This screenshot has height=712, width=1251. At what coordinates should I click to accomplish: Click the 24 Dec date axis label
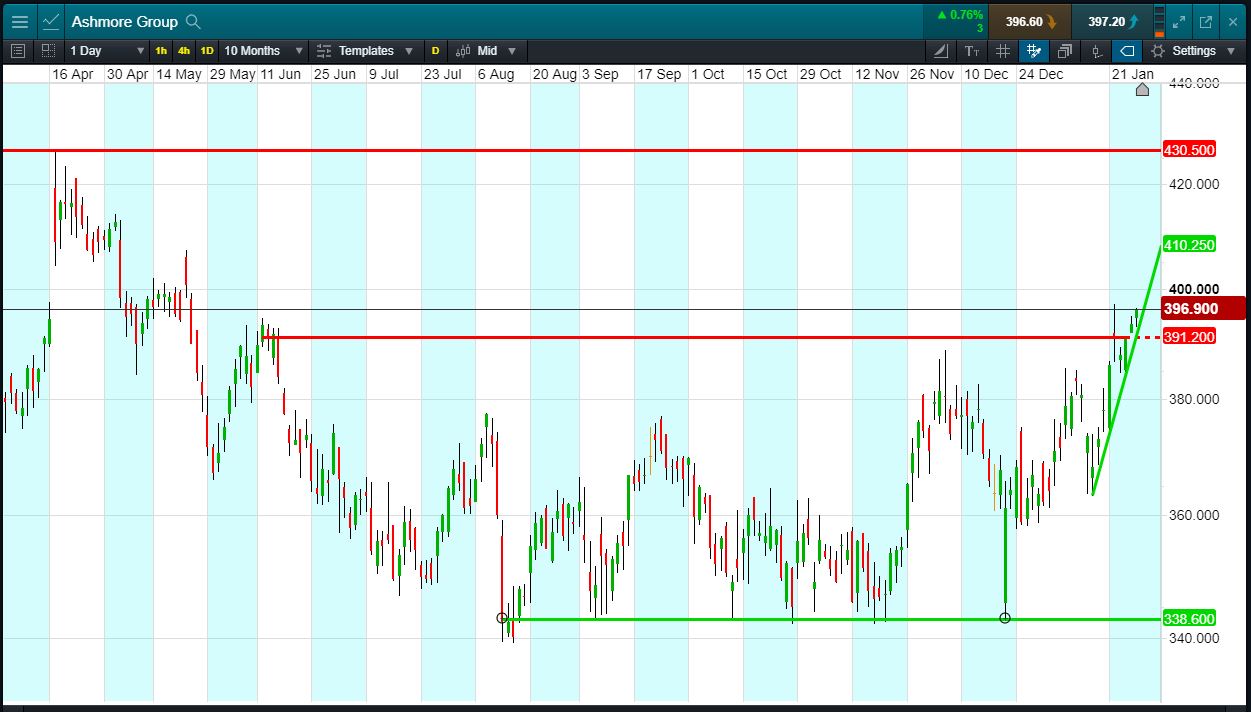[x=1041, y=74]
